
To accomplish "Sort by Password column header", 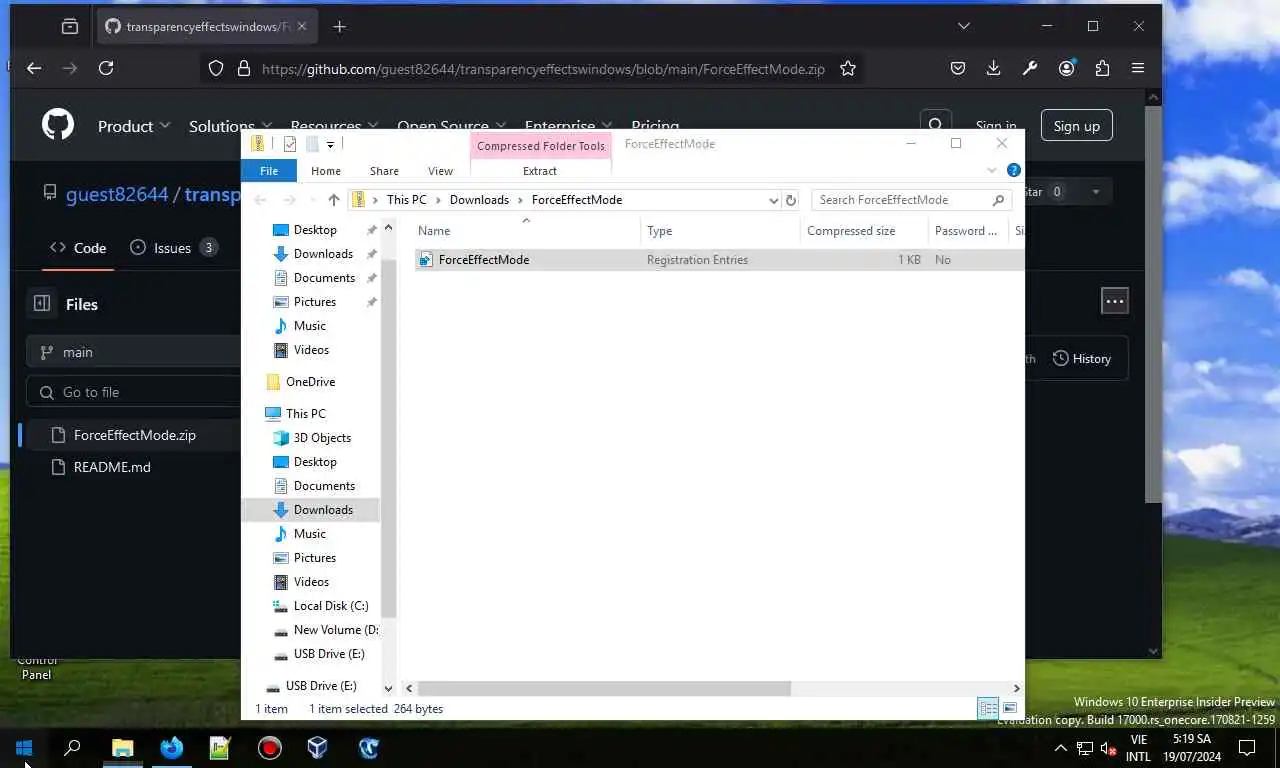I will click(968, 231).
